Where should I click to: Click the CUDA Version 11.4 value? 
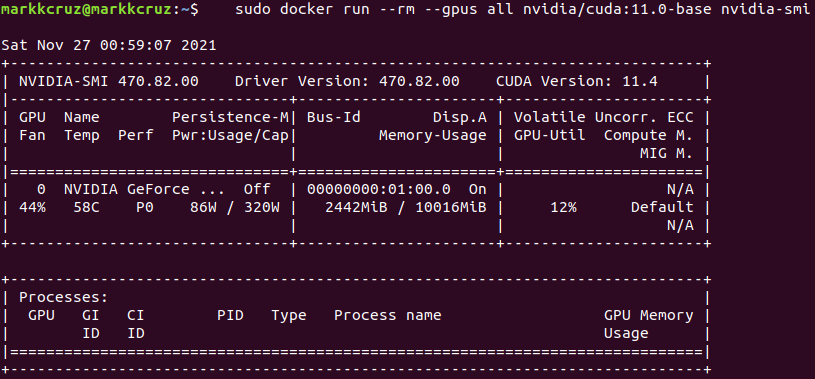[x=577, y=82]
